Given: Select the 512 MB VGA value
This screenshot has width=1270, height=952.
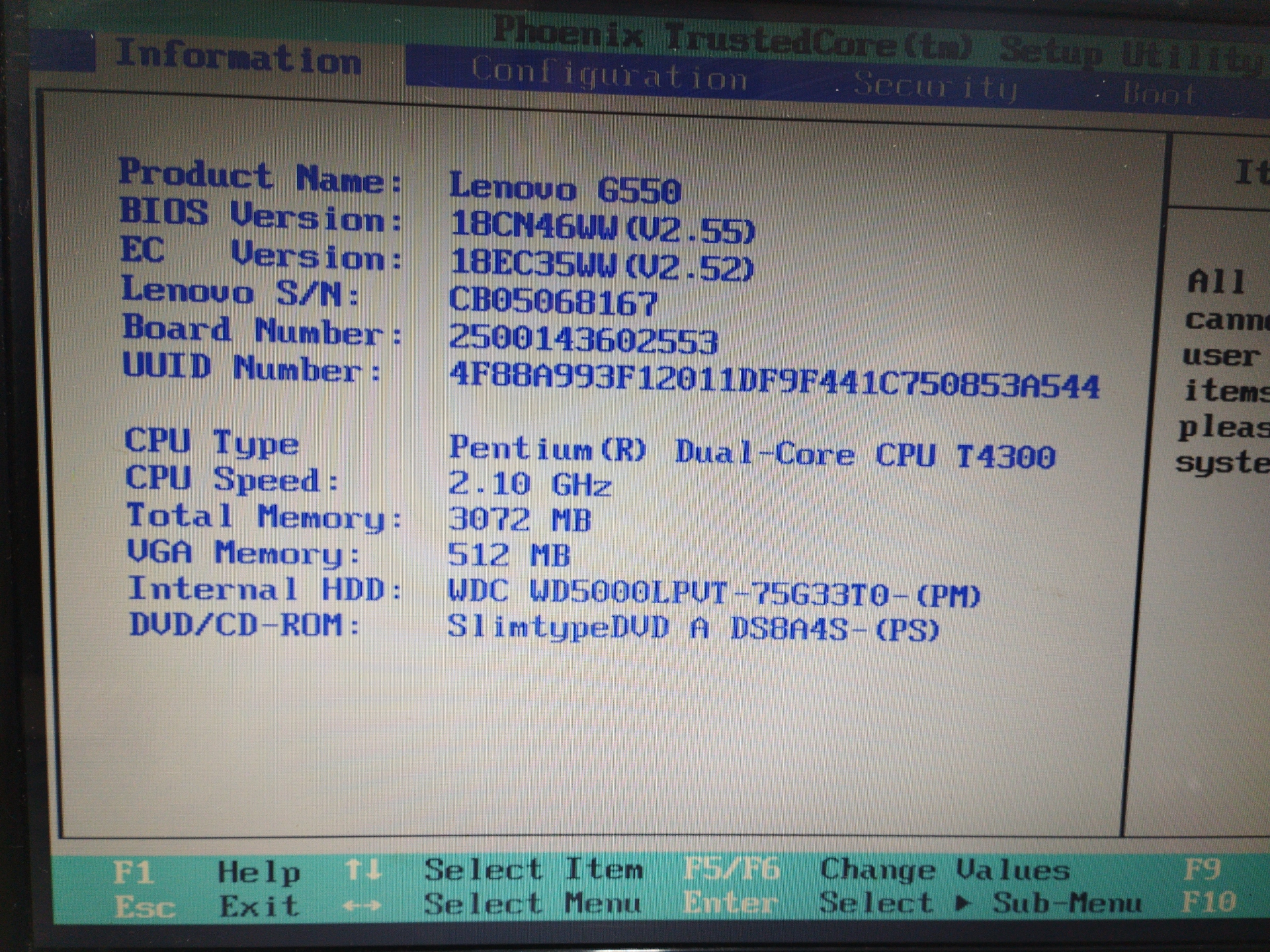Looking at the screenshot, I should tap(509, 555).
